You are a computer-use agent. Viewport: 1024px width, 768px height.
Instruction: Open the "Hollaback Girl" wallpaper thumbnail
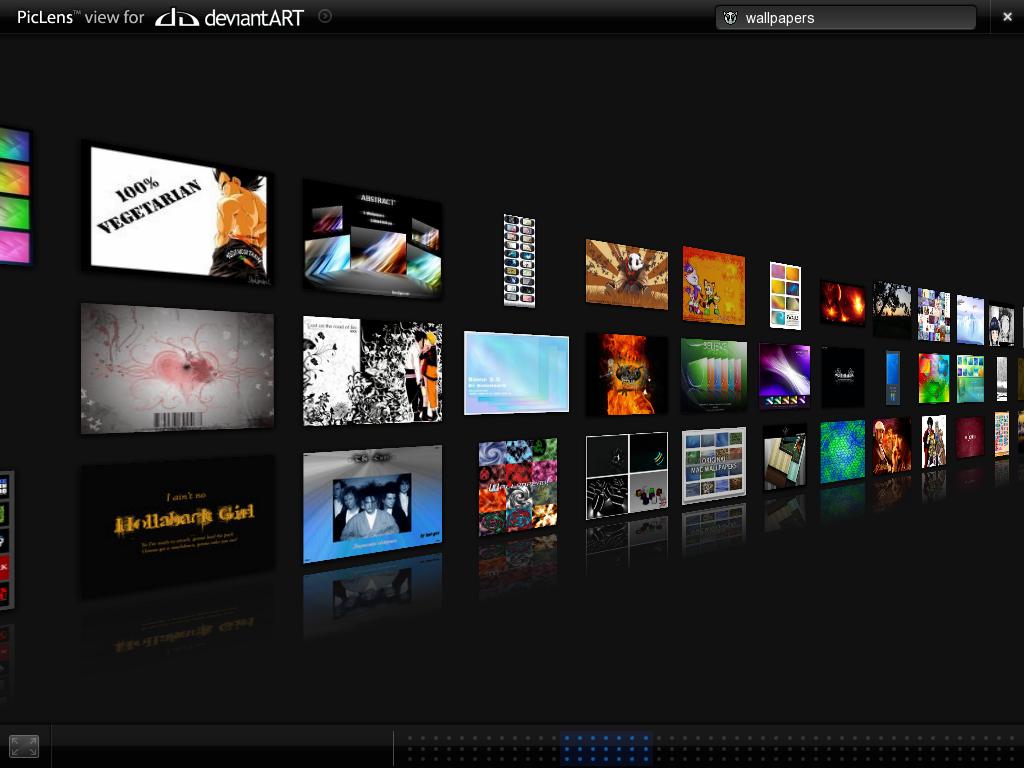177,524
